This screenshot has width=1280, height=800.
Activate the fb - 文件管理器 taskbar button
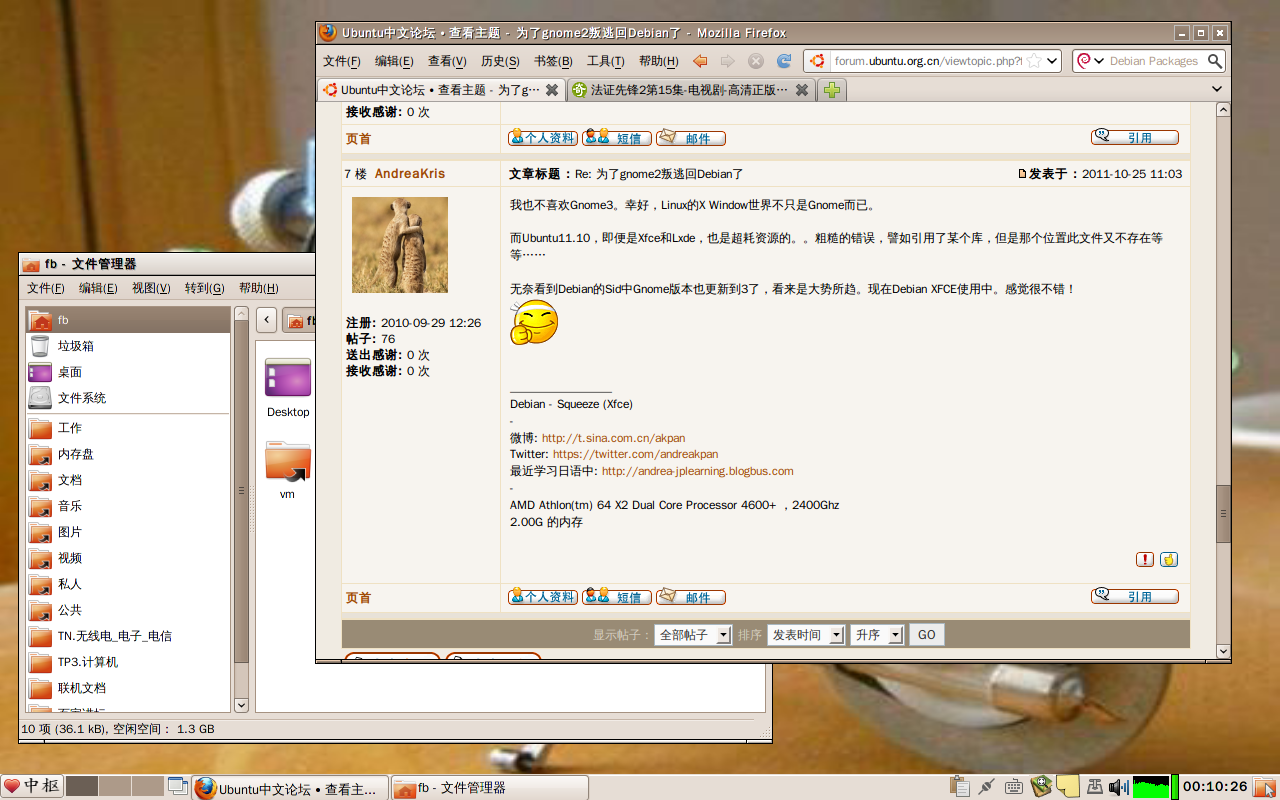(488, 788)
